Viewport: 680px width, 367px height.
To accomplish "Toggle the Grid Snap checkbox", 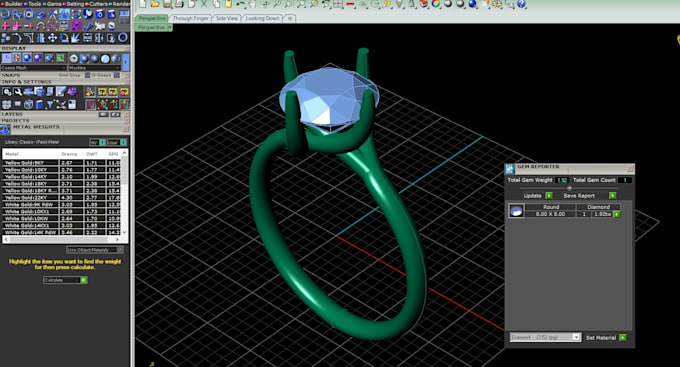I will pyautogui.click(x=87, y=75).
